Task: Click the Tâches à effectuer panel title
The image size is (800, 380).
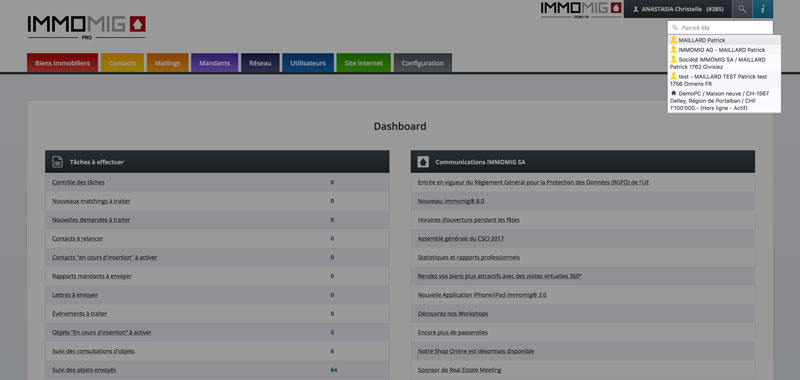Action: 97,162
